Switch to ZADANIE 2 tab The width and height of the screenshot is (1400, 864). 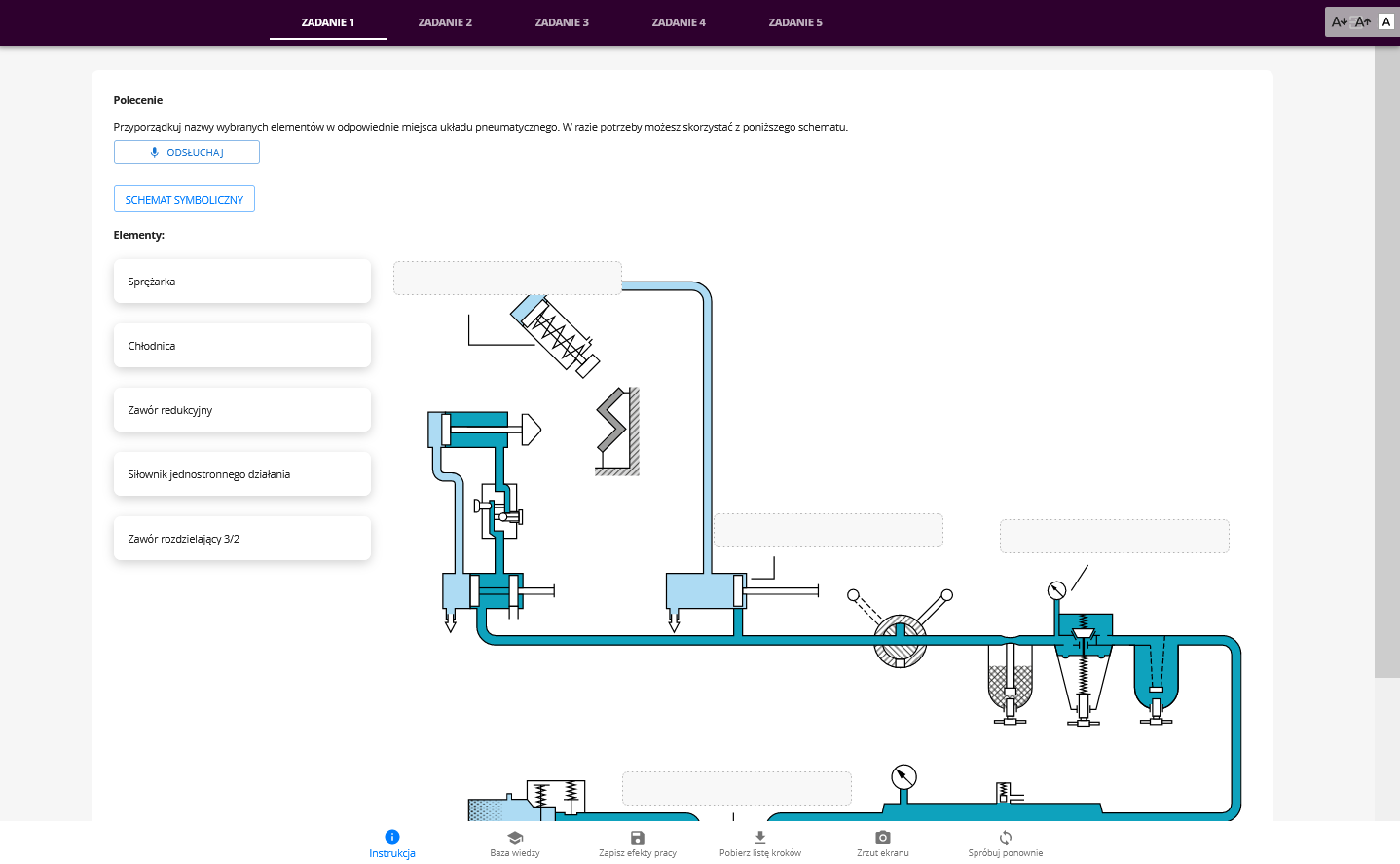point(445,22)
